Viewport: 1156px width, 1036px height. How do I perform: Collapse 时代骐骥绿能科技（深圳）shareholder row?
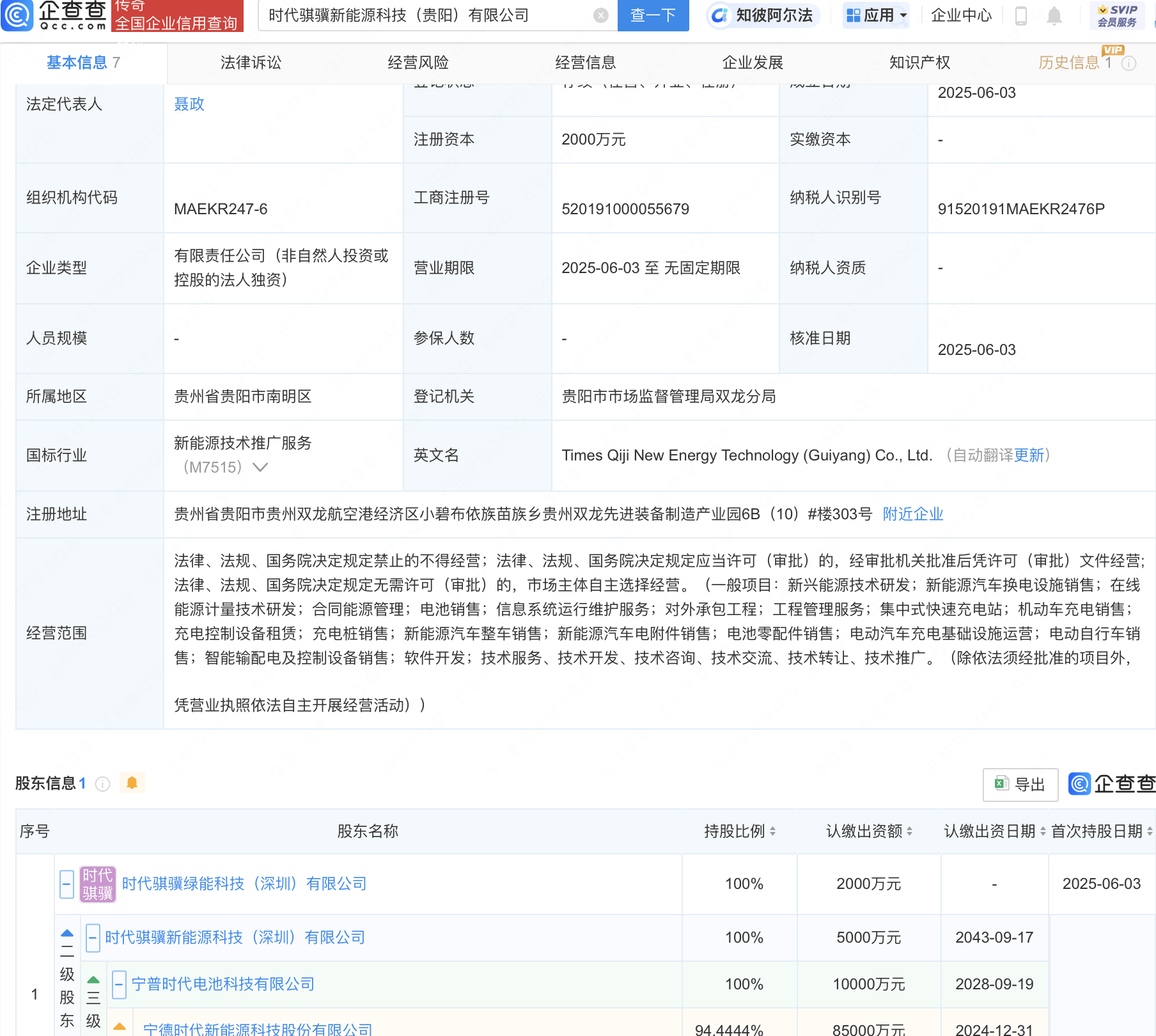coord(66,884)
